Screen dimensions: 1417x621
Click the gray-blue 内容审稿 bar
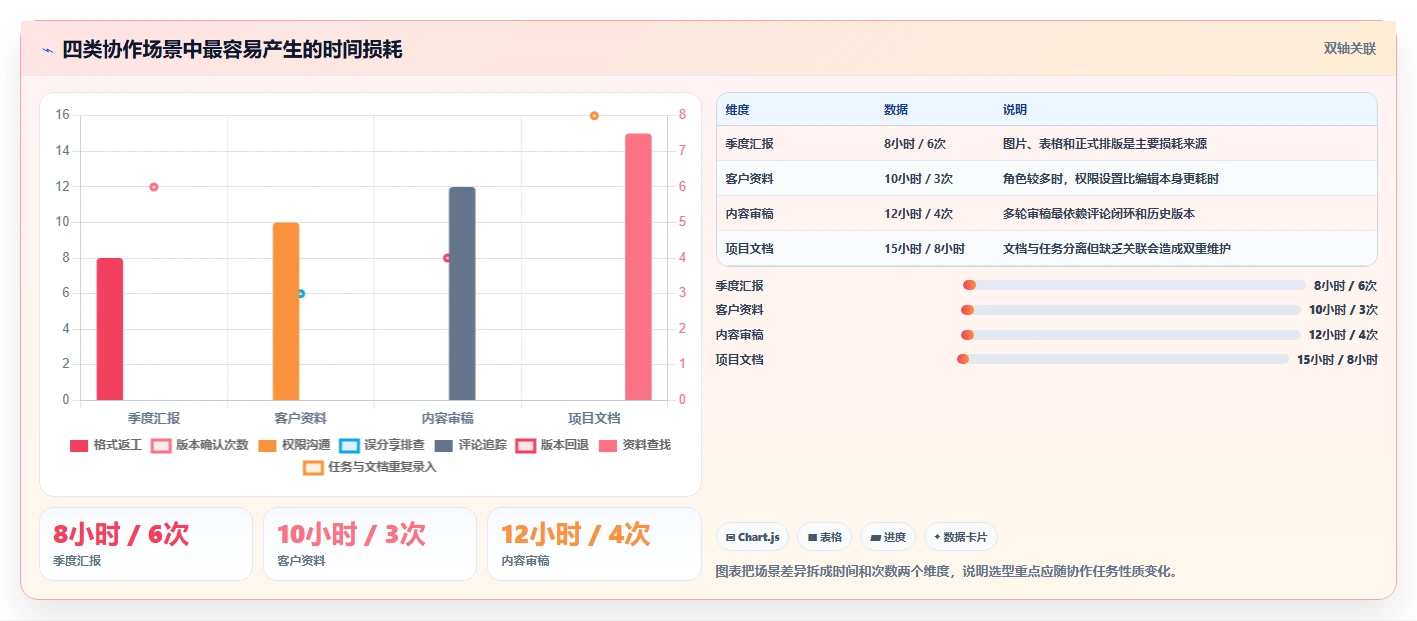click(462, 294)
